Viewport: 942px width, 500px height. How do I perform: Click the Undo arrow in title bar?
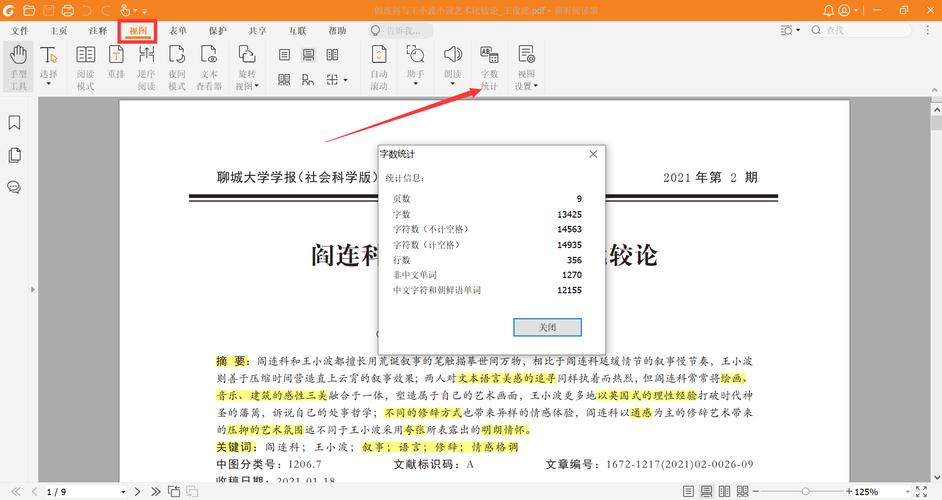coord(87,10)
